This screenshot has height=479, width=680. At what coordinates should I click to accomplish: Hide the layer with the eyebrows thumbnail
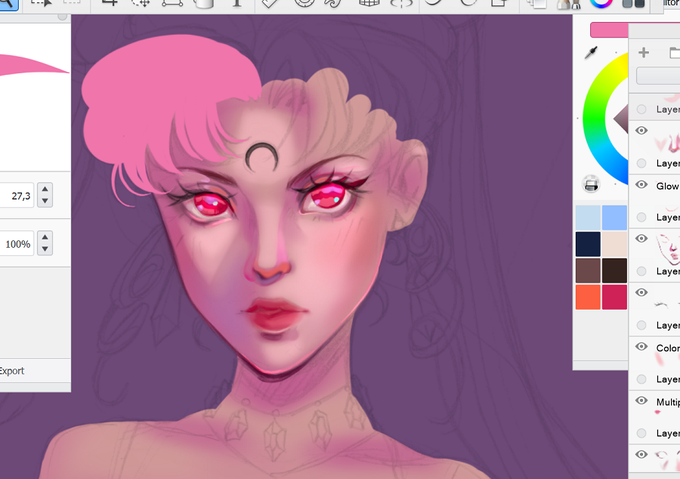[x=641, y=292]
